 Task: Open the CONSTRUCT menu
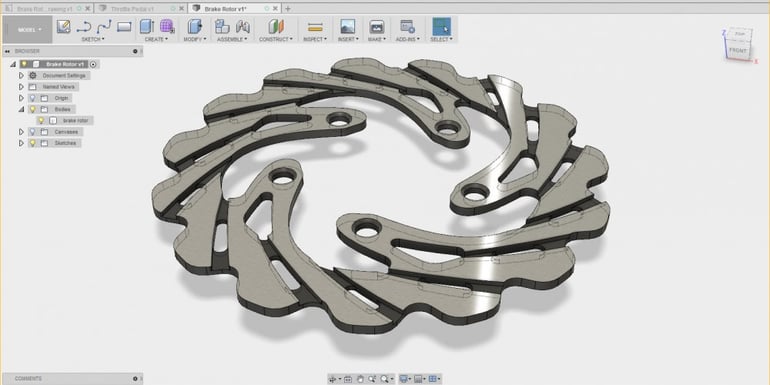coord(276,39)
